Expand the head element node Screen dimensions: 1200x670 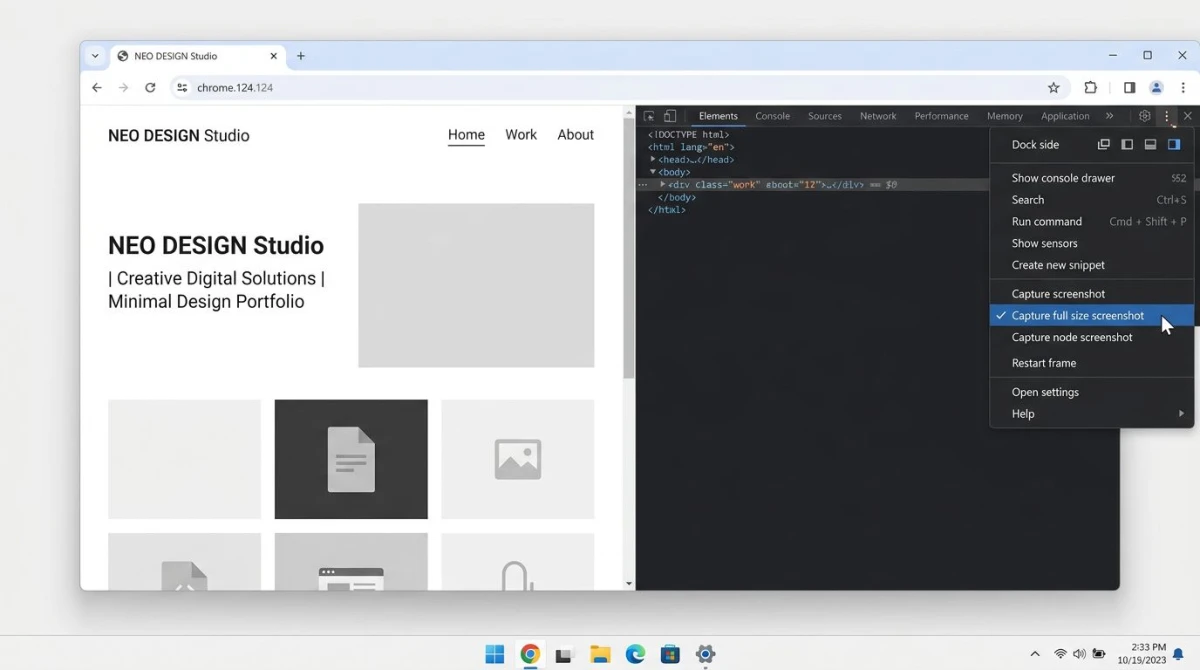click(653, 159)
